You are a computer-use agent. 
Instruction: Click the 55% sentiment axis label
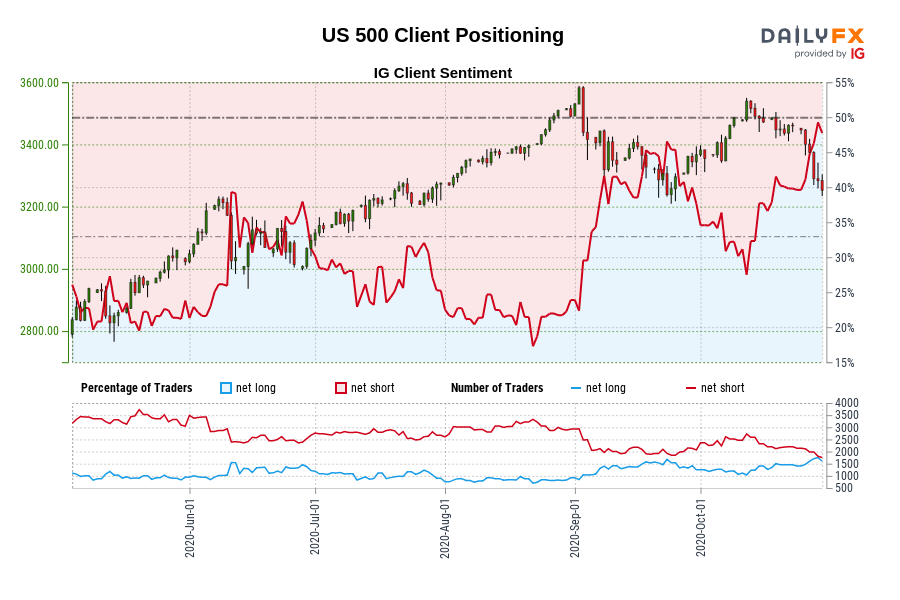pos(844,83)
